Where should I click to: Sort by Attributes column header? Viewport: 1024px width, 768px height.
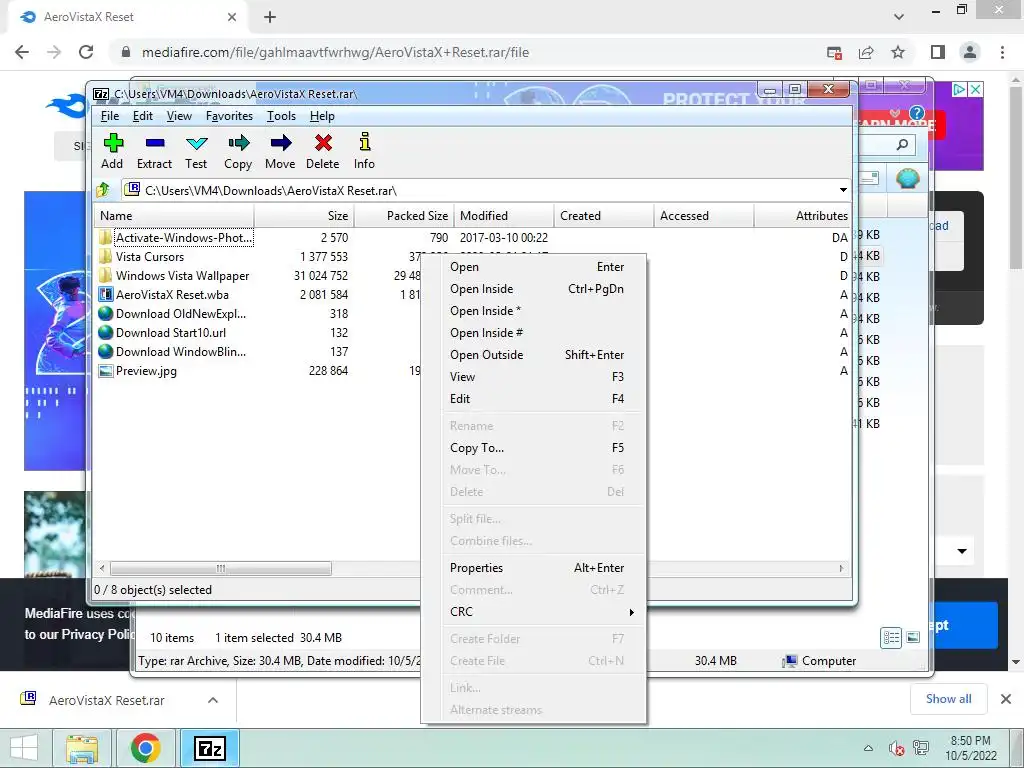pos(803,216)
